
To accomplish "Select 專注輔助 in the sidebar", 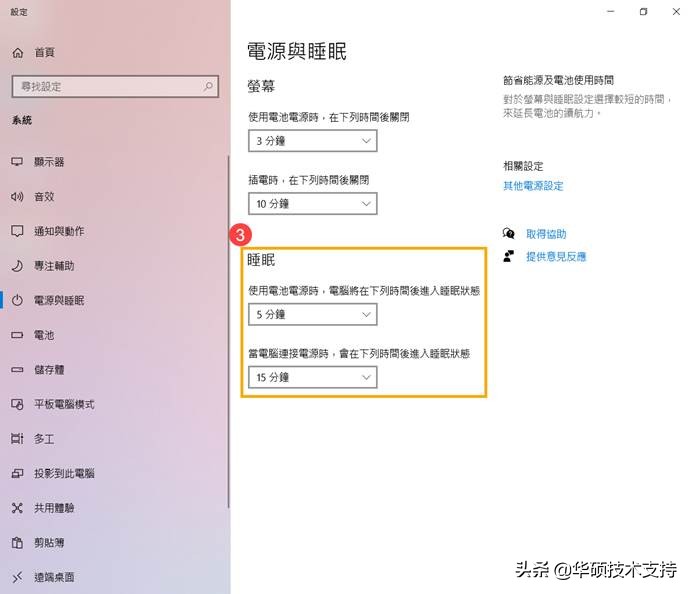I will (54, 266).
